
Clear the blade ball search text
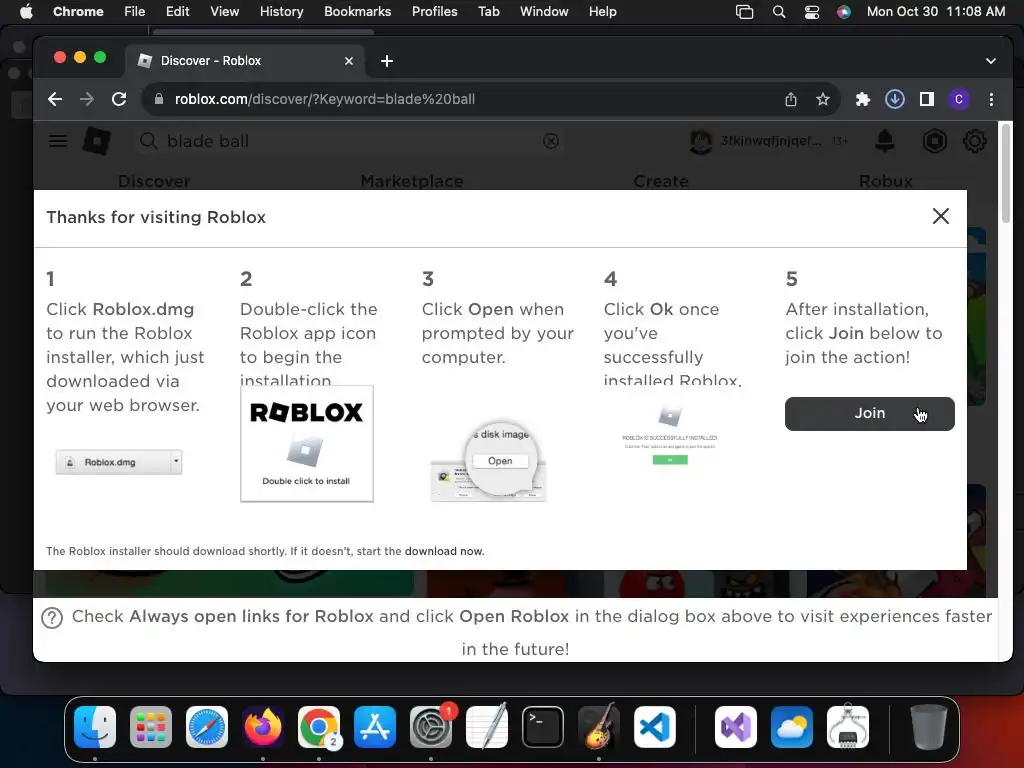[551, 141]
